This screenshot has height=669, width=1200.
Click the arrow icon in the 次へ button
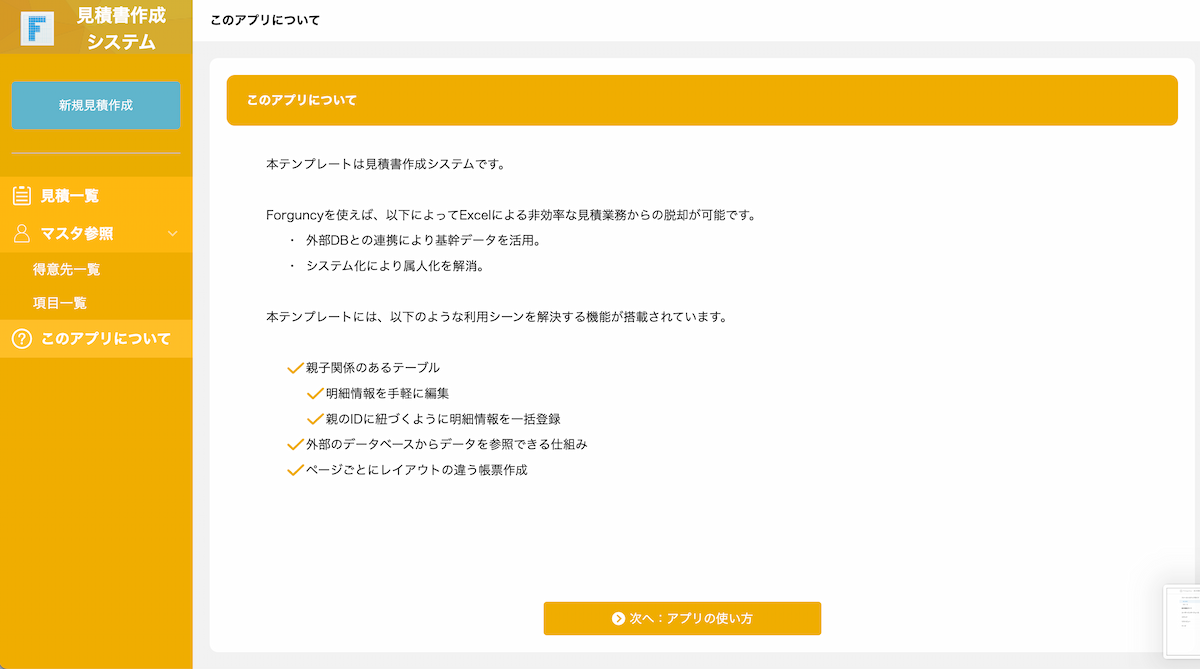tap(618, 619)
